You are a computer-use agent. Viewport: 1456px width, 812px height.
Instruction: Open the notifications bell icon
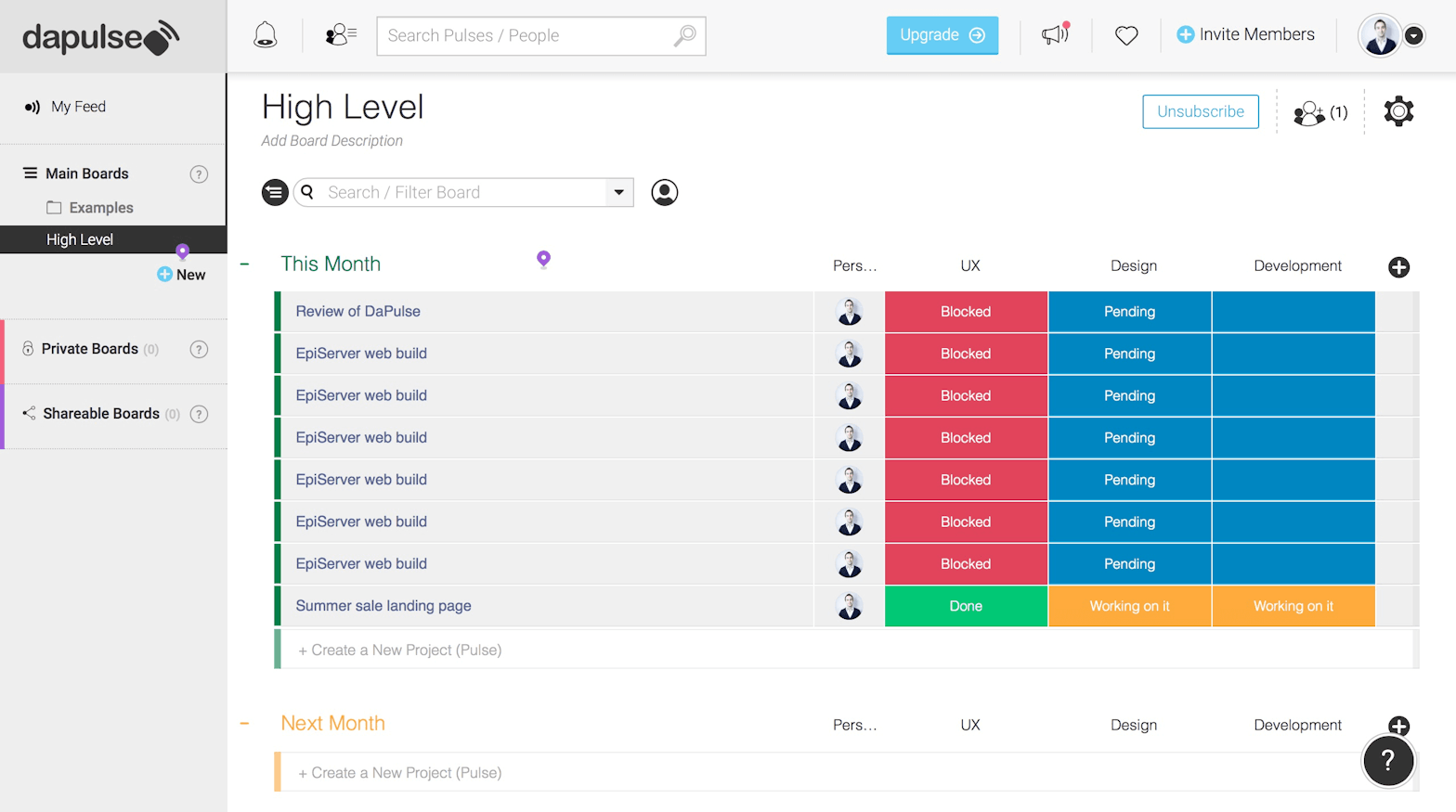[x=266, y=35]
